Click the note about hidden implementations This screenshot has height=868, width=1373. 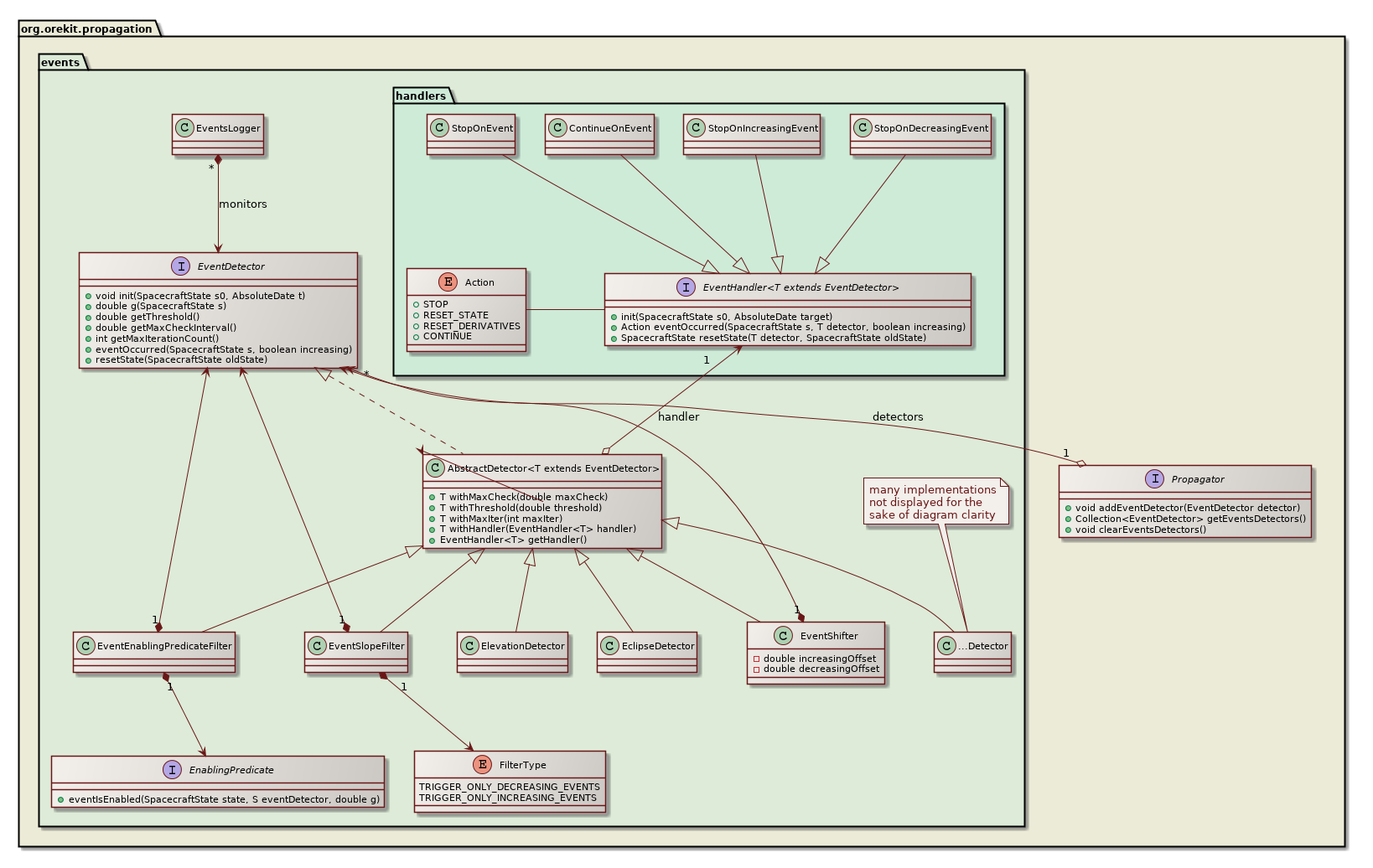(936, 502)
